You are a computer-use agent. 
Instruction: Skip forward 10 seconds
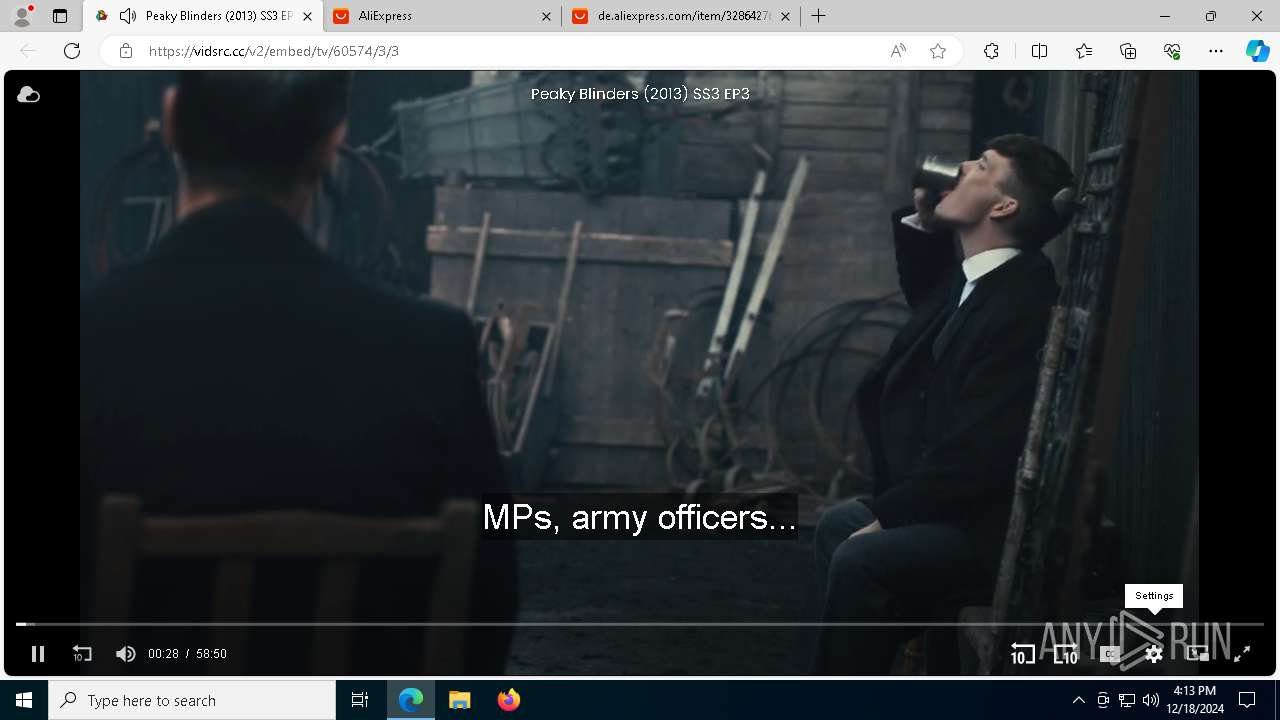[x=1066, y=654]
